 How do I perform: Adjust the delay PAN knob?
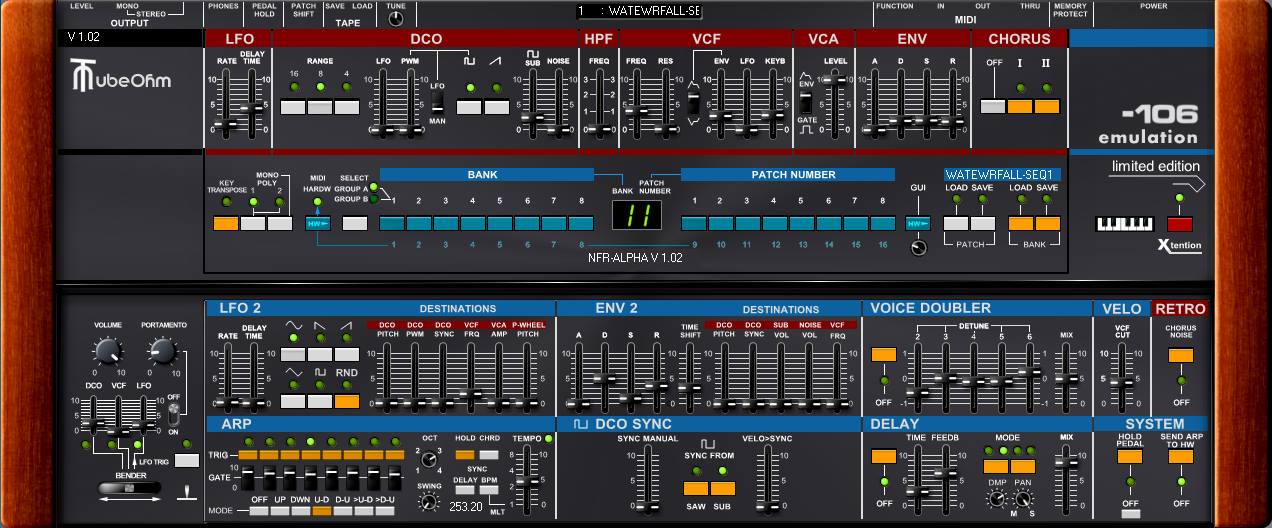click(x=1023, y=498)
